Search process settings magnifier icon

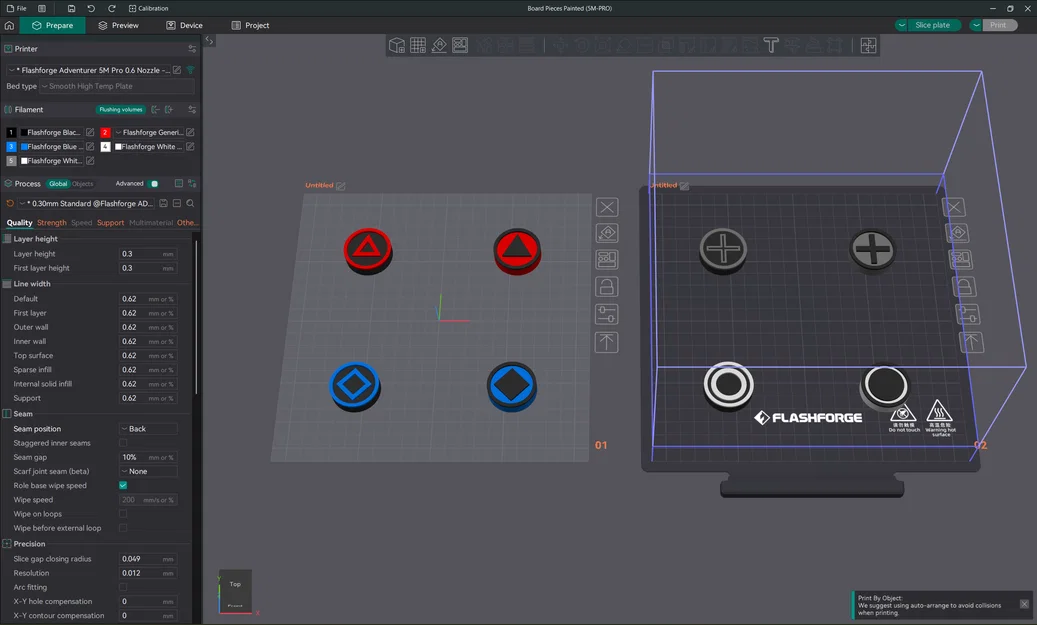190,204
